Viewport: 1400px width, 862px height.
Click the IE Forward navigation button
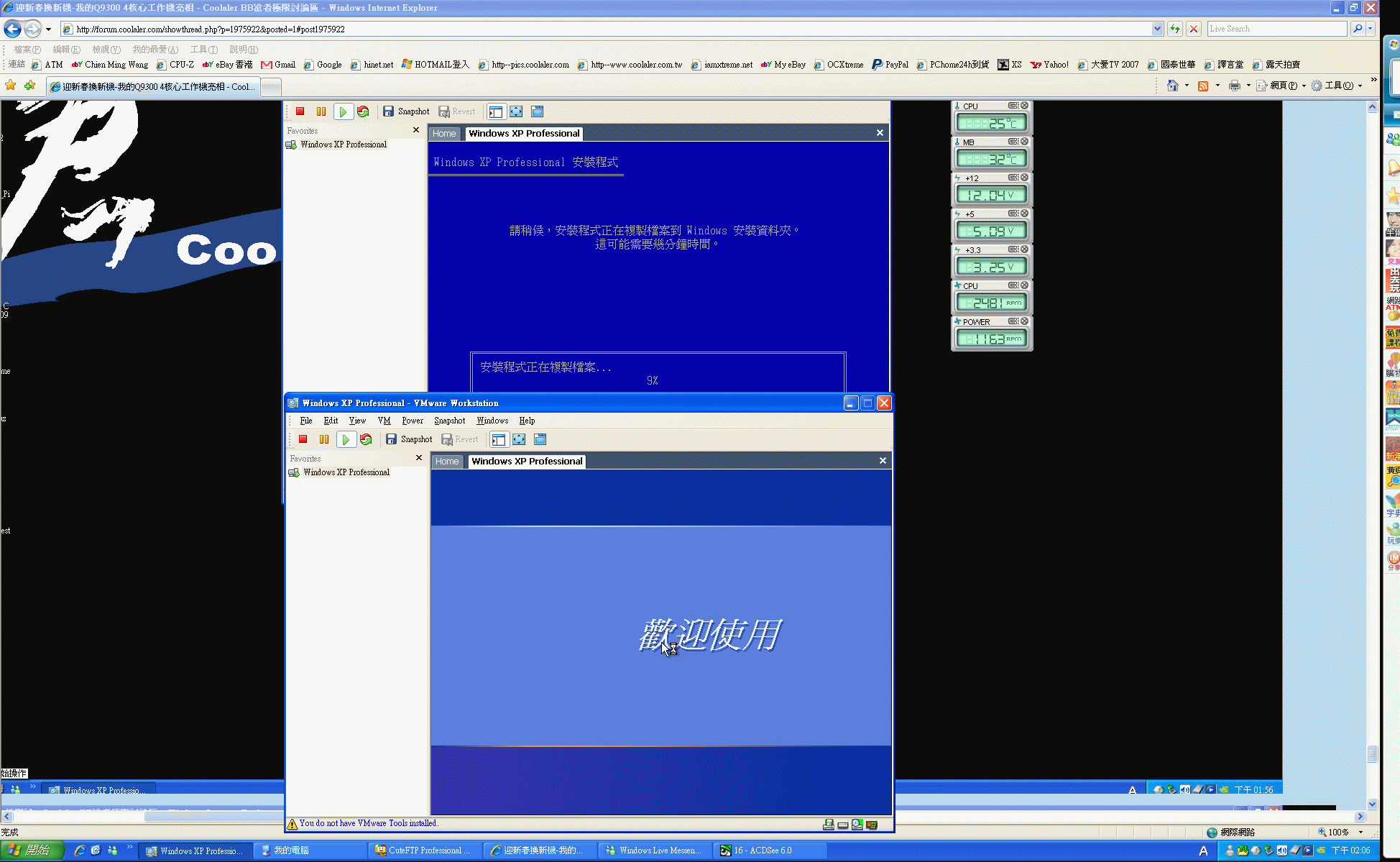[32, 29]
